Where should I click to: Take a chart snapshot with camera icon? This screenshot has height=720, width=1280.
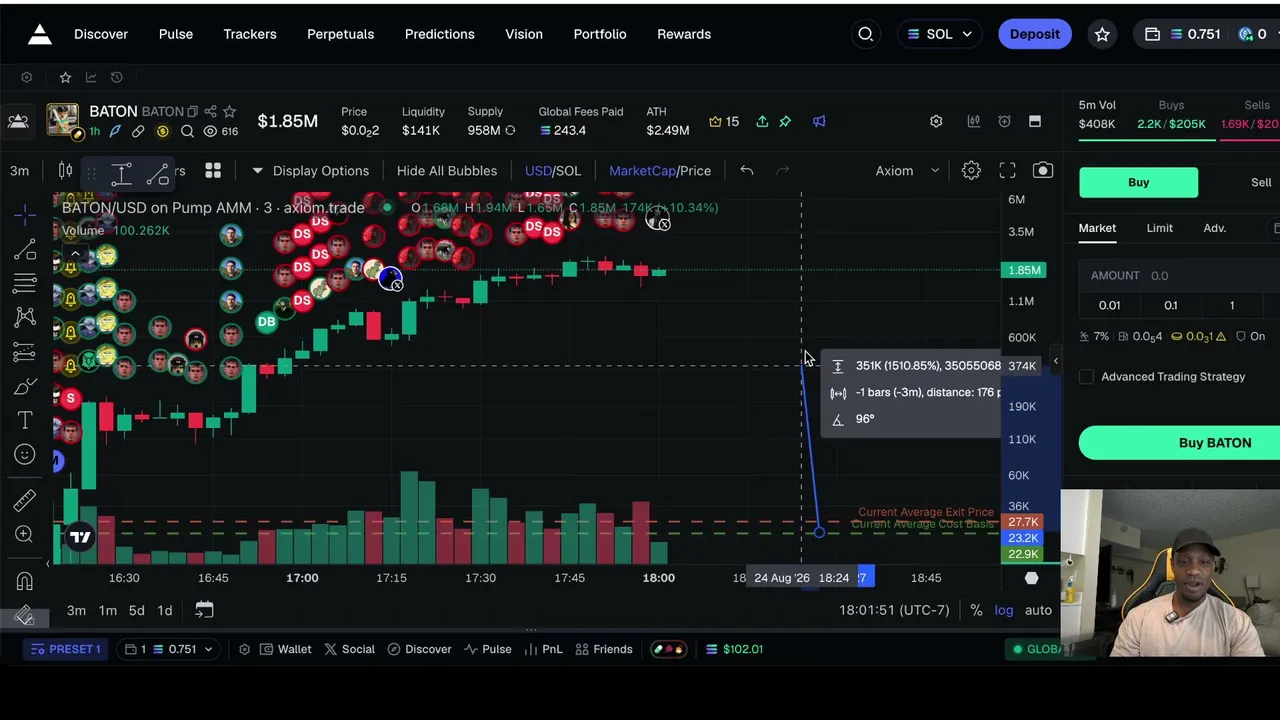1043,170
